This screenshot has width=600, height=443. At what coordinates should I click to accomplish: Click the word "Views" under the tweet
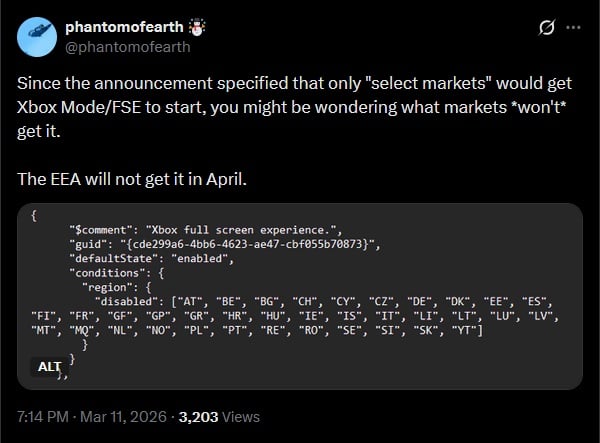[x=241, y=417]
